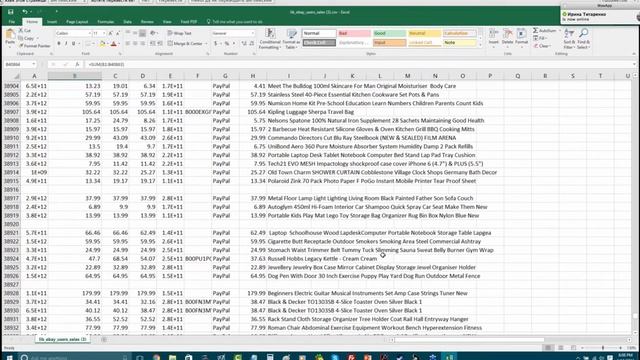The height and width of the screenshot is (360, 640).
Task: Switch to the Page Layout tab
Action: [77, 22]
